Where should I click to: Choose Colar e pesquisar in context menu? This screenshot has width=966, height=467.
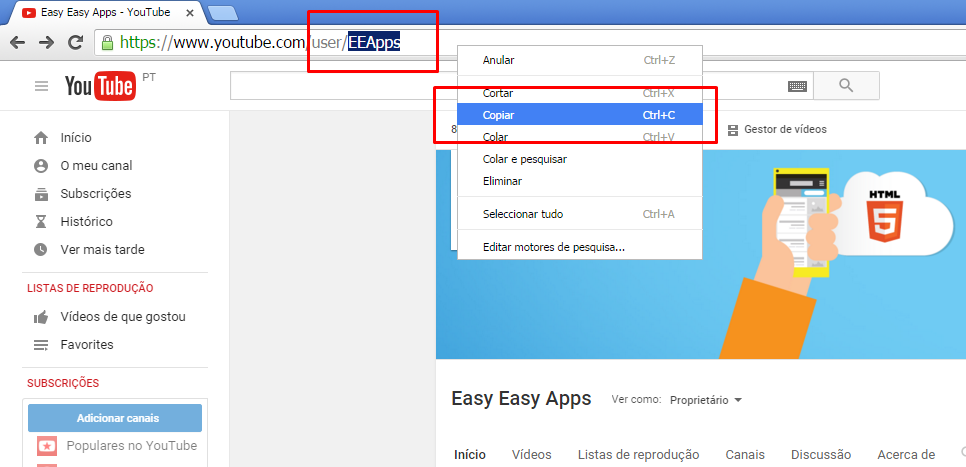click(579, 159)
